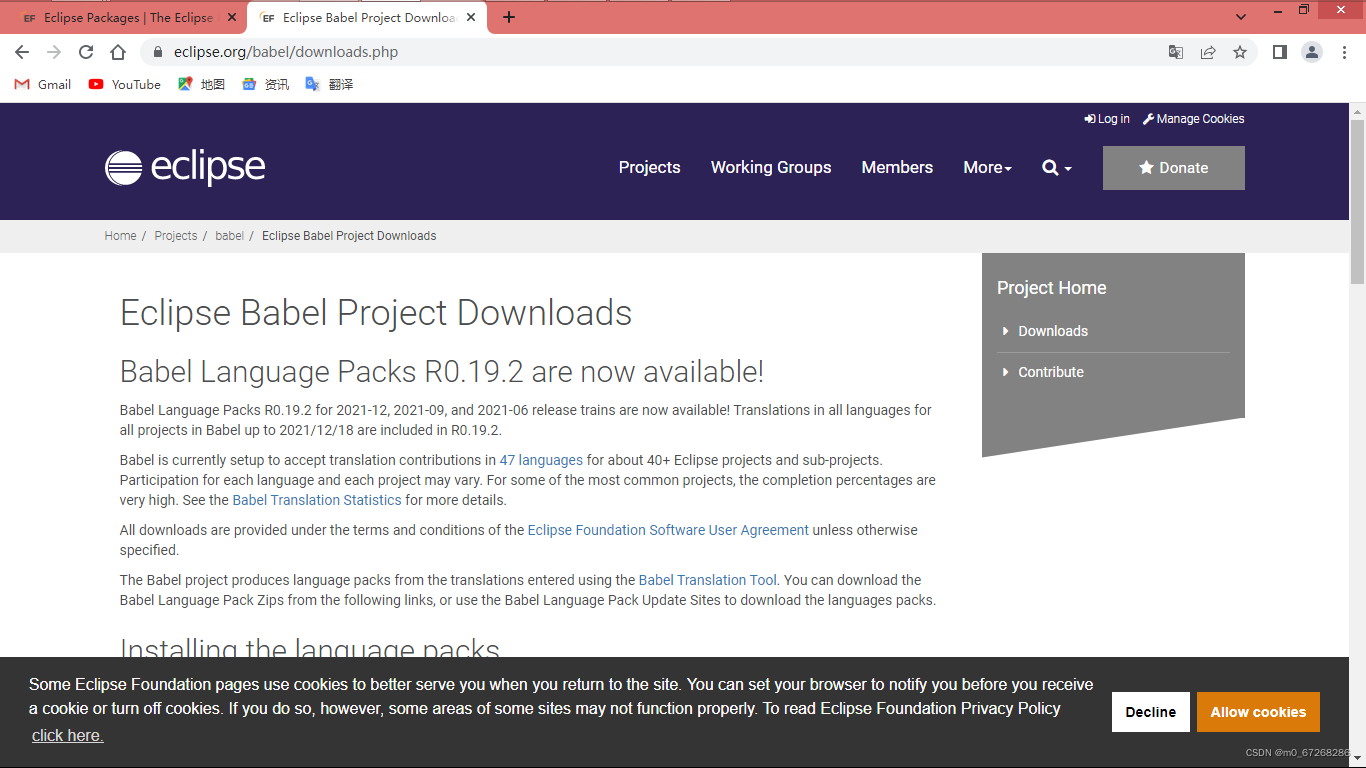Expand the More menu

click(988, 168)
